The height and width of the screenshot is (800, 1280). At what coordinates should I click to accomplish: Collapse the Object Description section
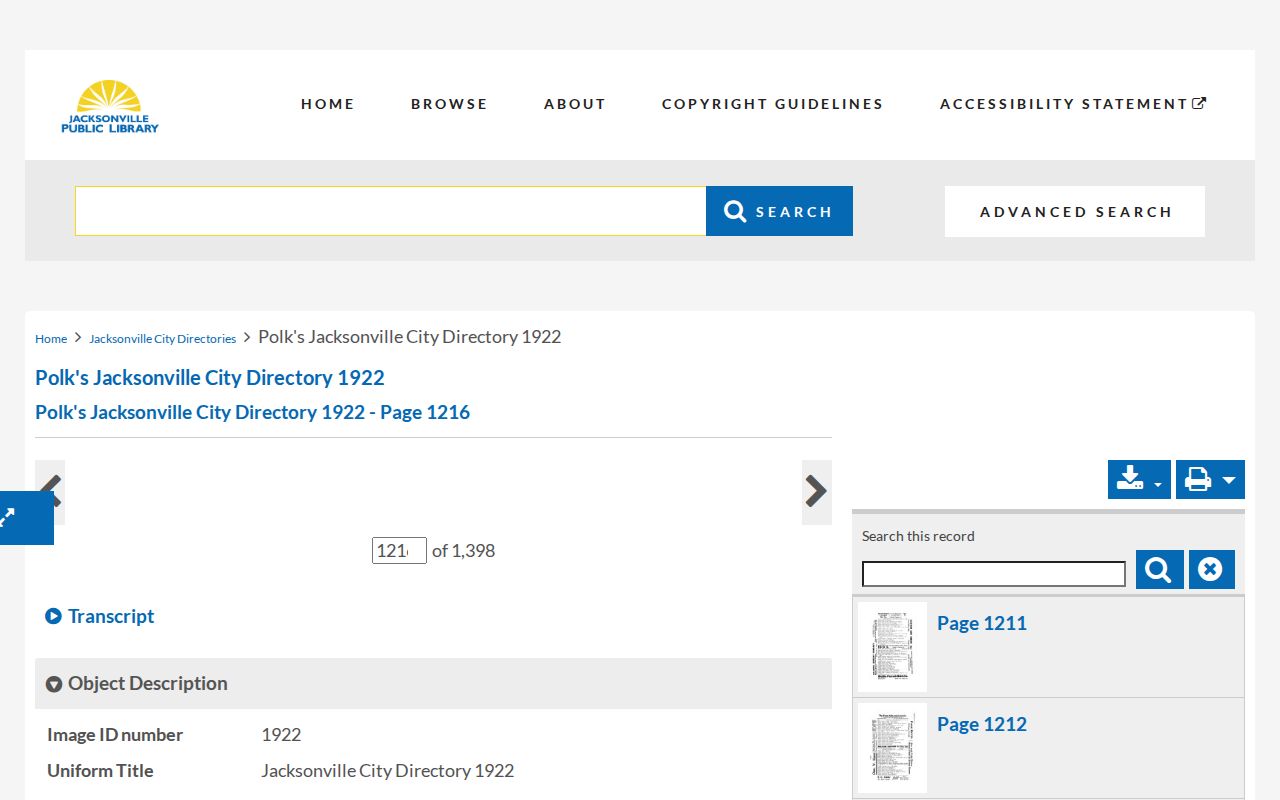[433, 684]
